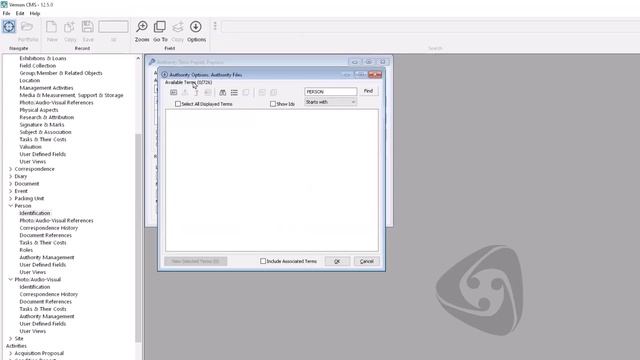The height and width of the screenshot is (360, 640).
Task: Select Research & Attribution in the tree
Action: [x=47, y=117]
